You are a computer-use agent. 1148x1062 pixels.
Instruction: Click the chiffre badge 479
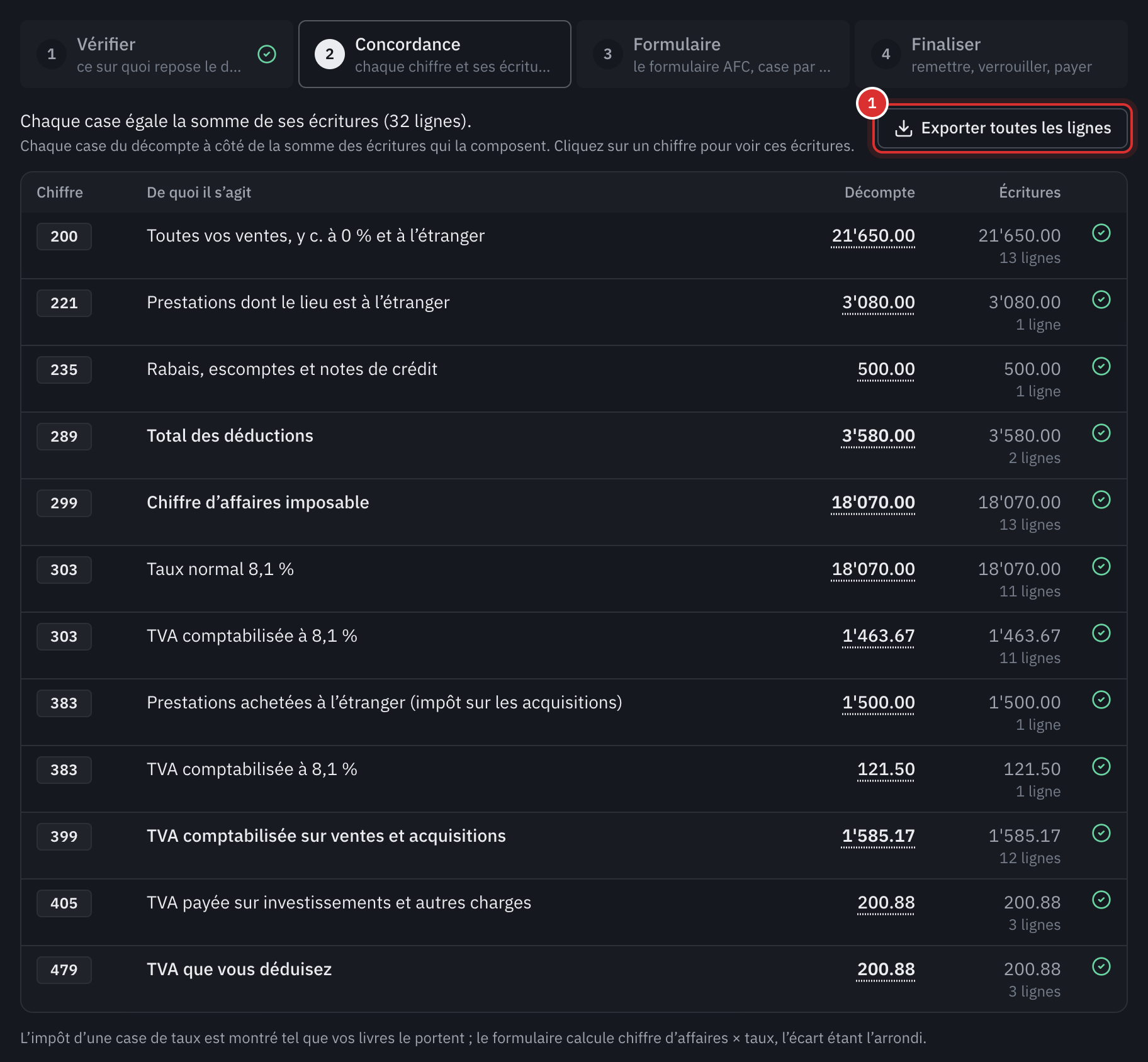point(64,970)
